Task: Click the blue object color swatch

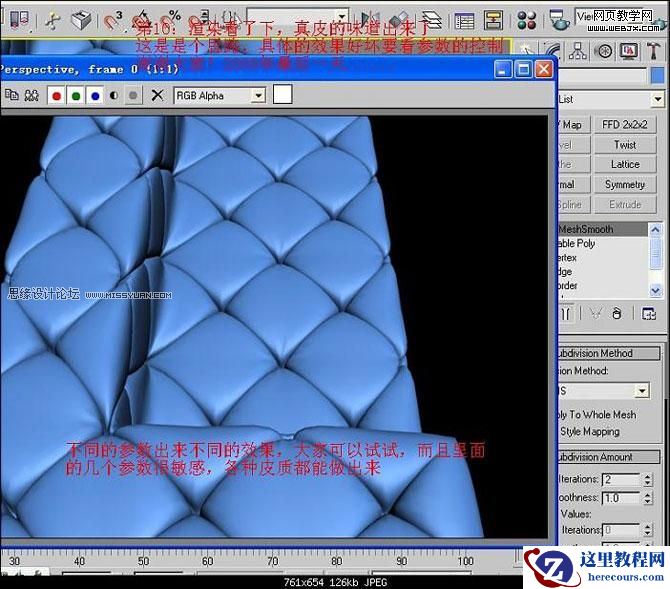Action: tap(658, 77)
